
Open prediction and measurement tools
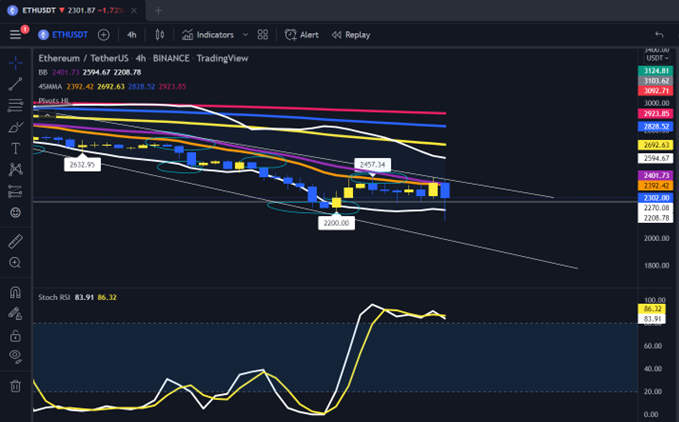(x=16, y=191)
